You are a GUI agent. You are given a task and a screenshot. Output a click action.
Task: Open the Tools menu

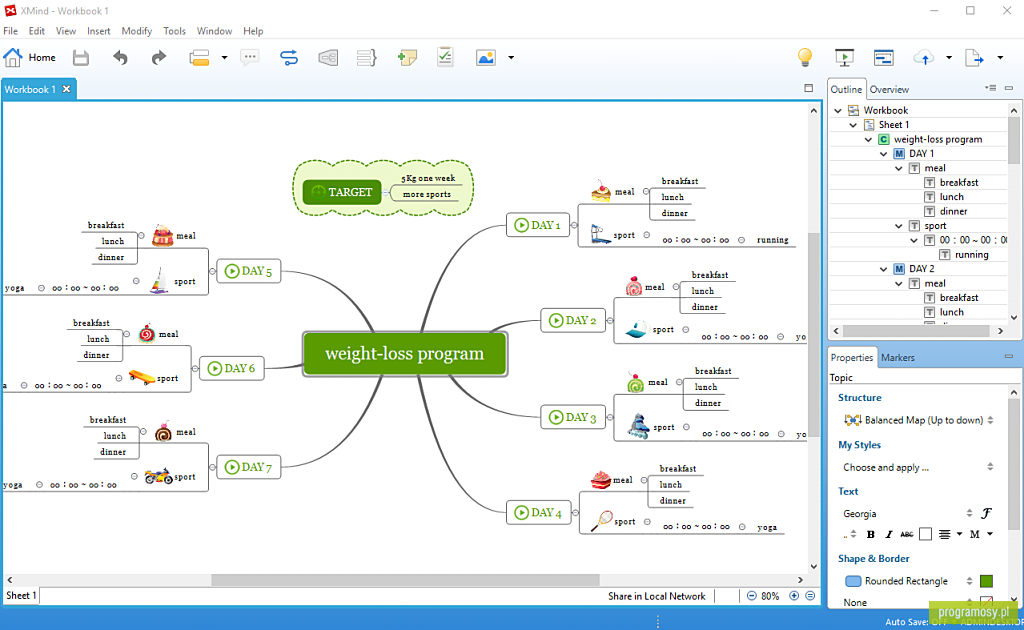174,31
